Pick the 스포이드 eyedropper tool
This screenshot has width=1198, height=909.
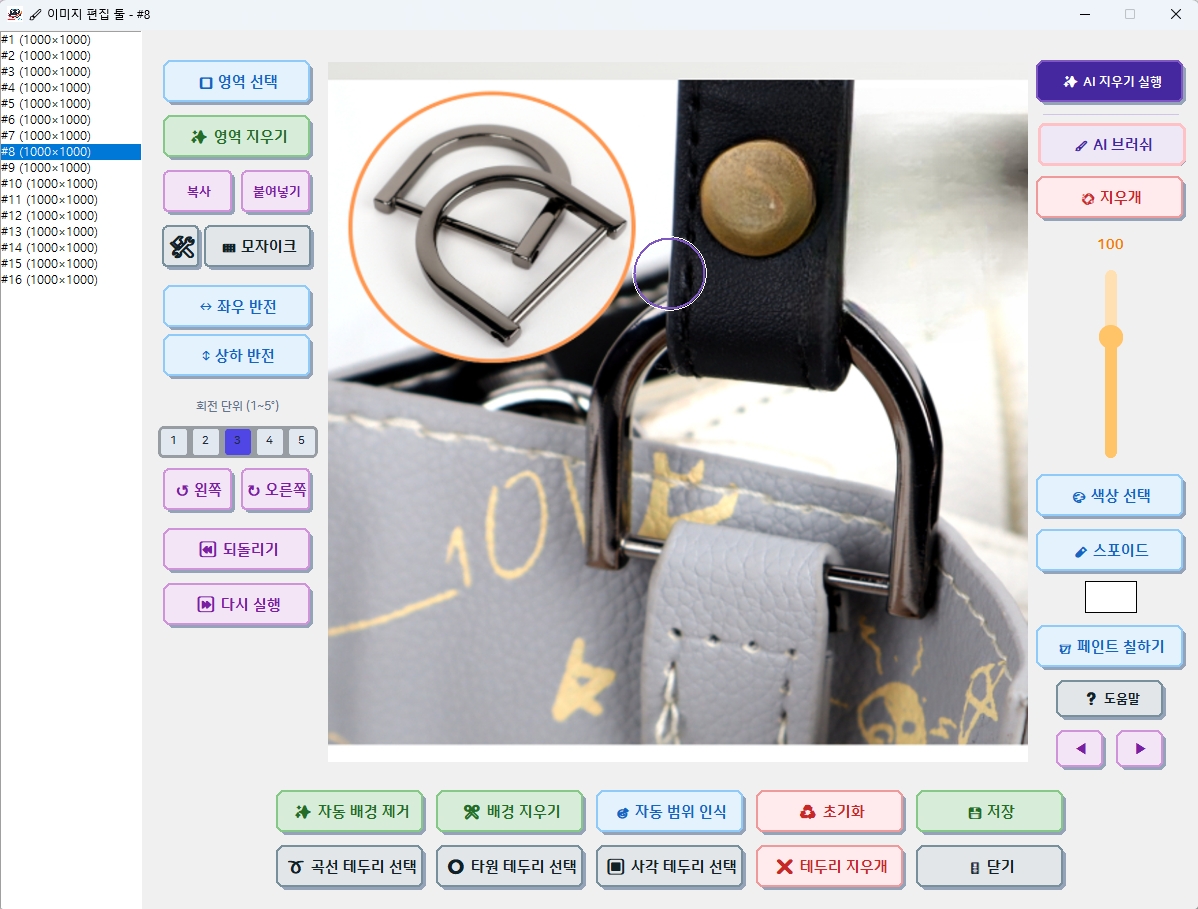coord(1110,551)
